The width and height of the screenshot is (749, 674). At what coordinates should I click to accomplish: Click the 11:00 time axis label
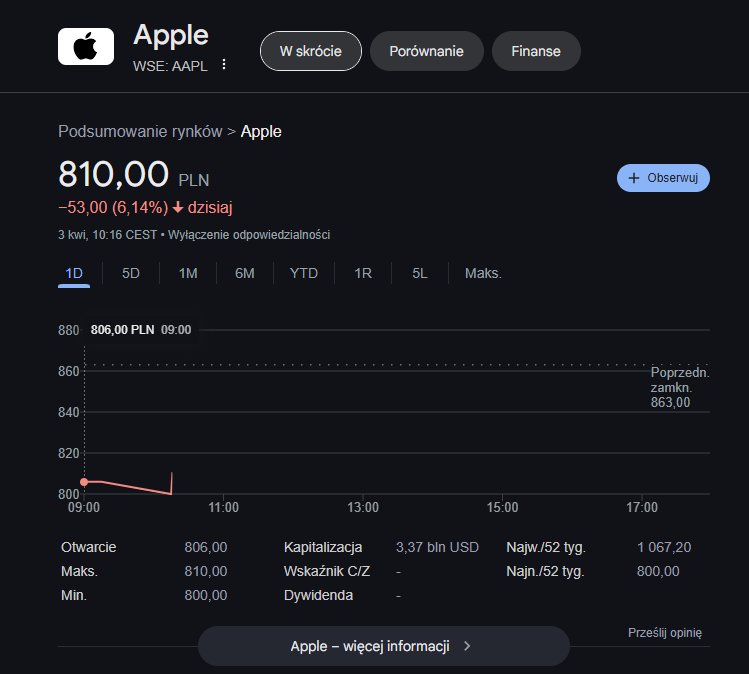[x=224, y=507]
